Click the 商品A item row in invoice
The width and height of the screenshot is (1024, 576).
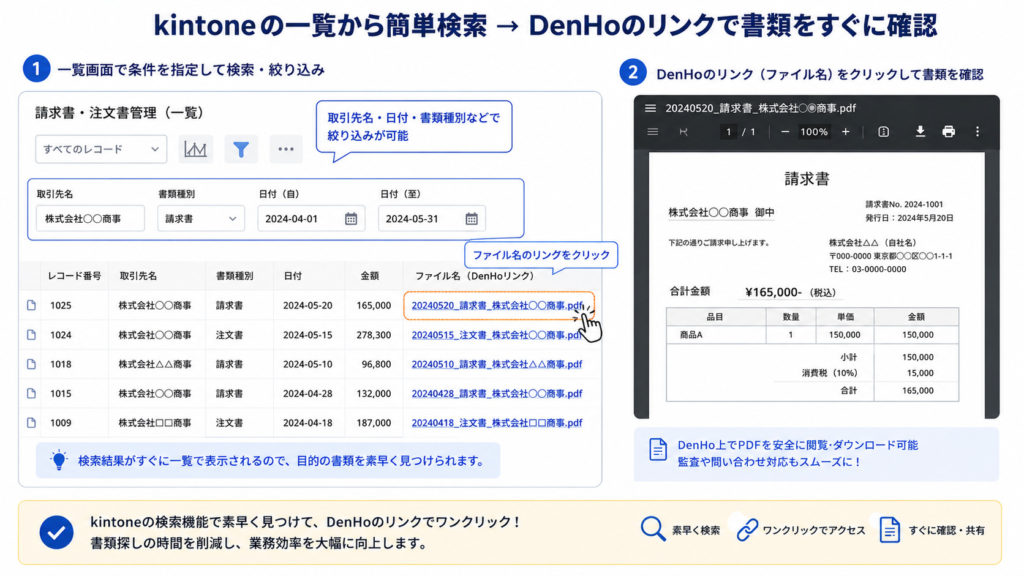pyautogui.click(x=812, y=334)
